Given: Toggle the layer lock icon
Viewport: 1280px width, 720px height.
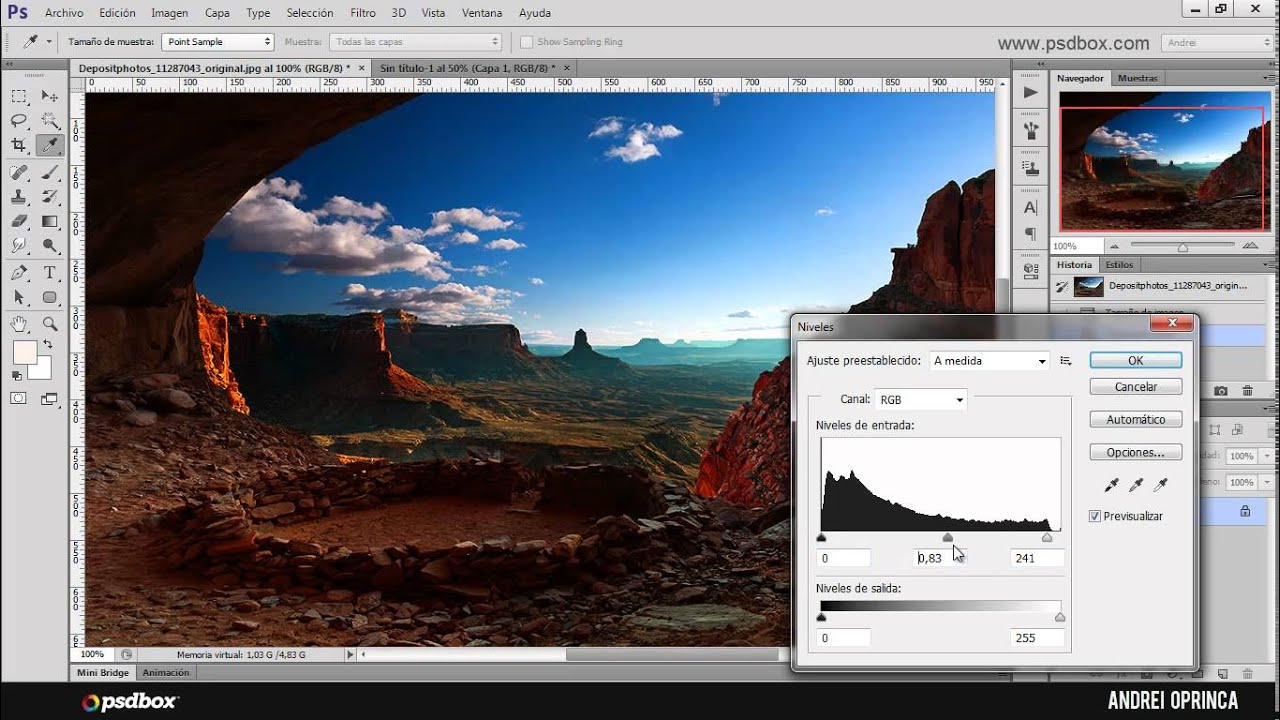Looking at the screenshot, I should click(x=1245, y=511).
